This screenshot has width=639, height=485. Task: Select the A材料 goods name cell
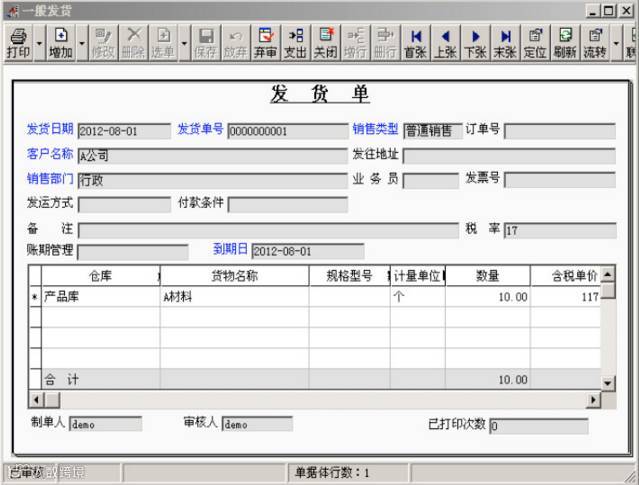(x=235, y=297)
